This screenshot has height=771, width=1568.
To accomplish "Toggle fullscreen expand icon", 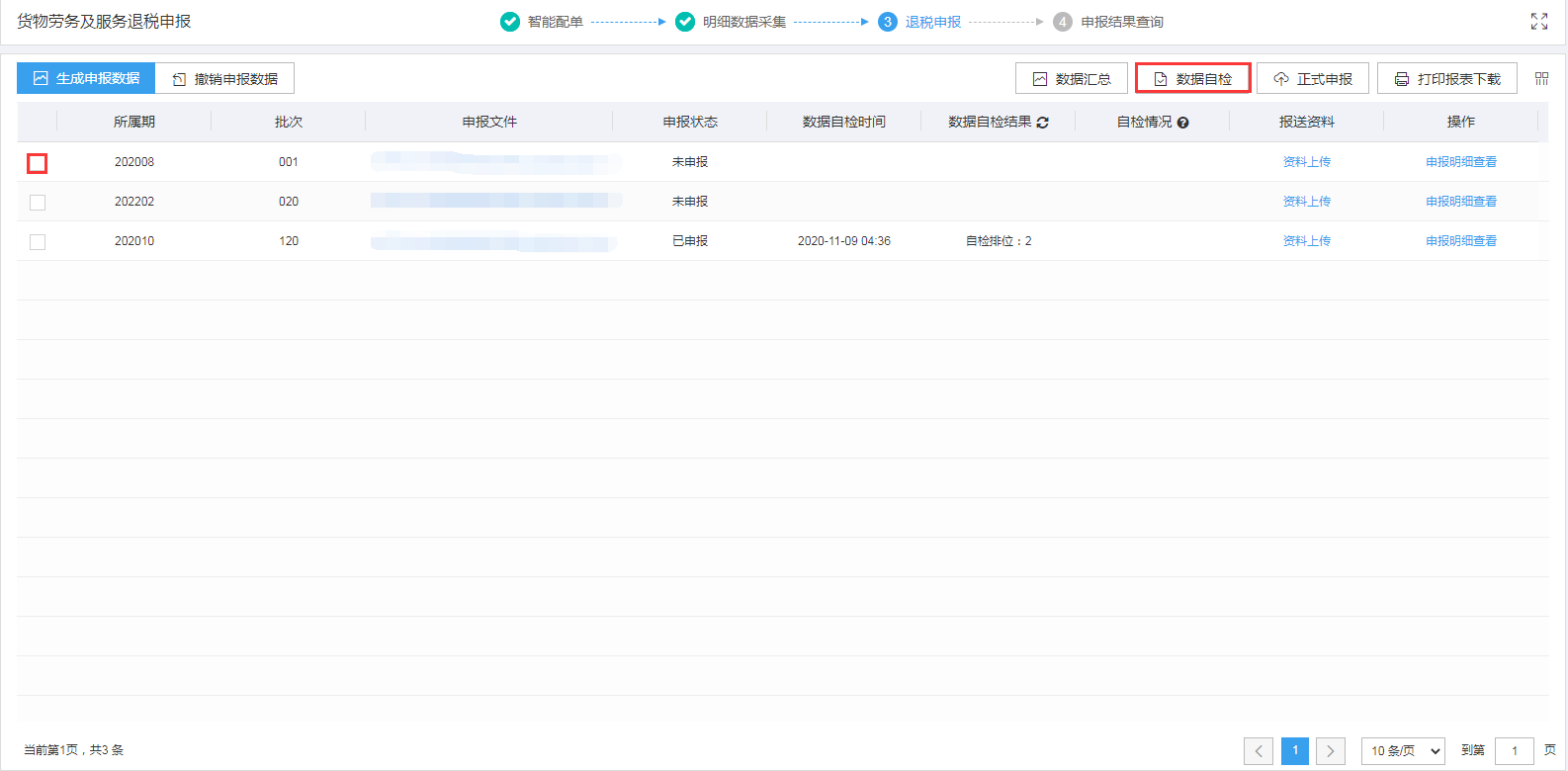I will pyautogui.click(x=1539, y=21).
